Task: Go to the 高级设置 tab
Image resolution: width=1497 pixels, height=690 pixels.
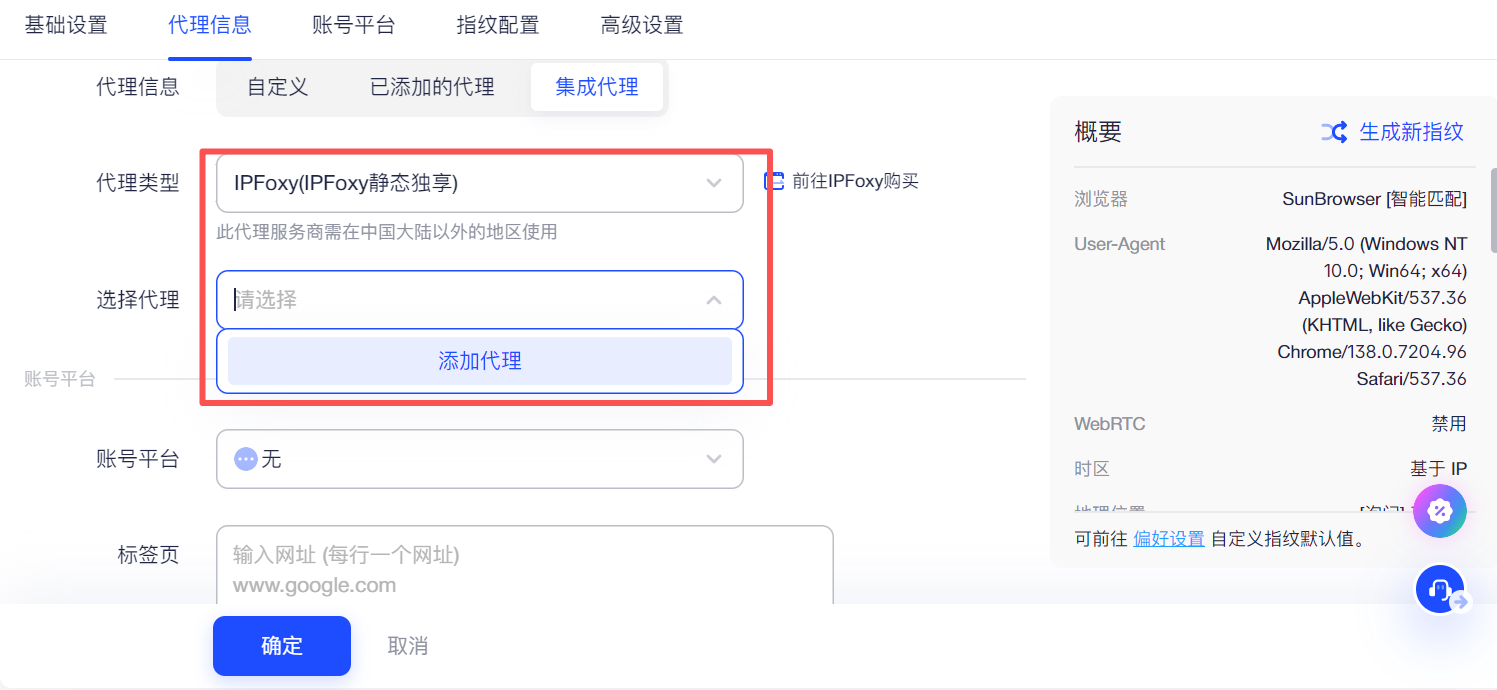Action: (x=642, y=25)
